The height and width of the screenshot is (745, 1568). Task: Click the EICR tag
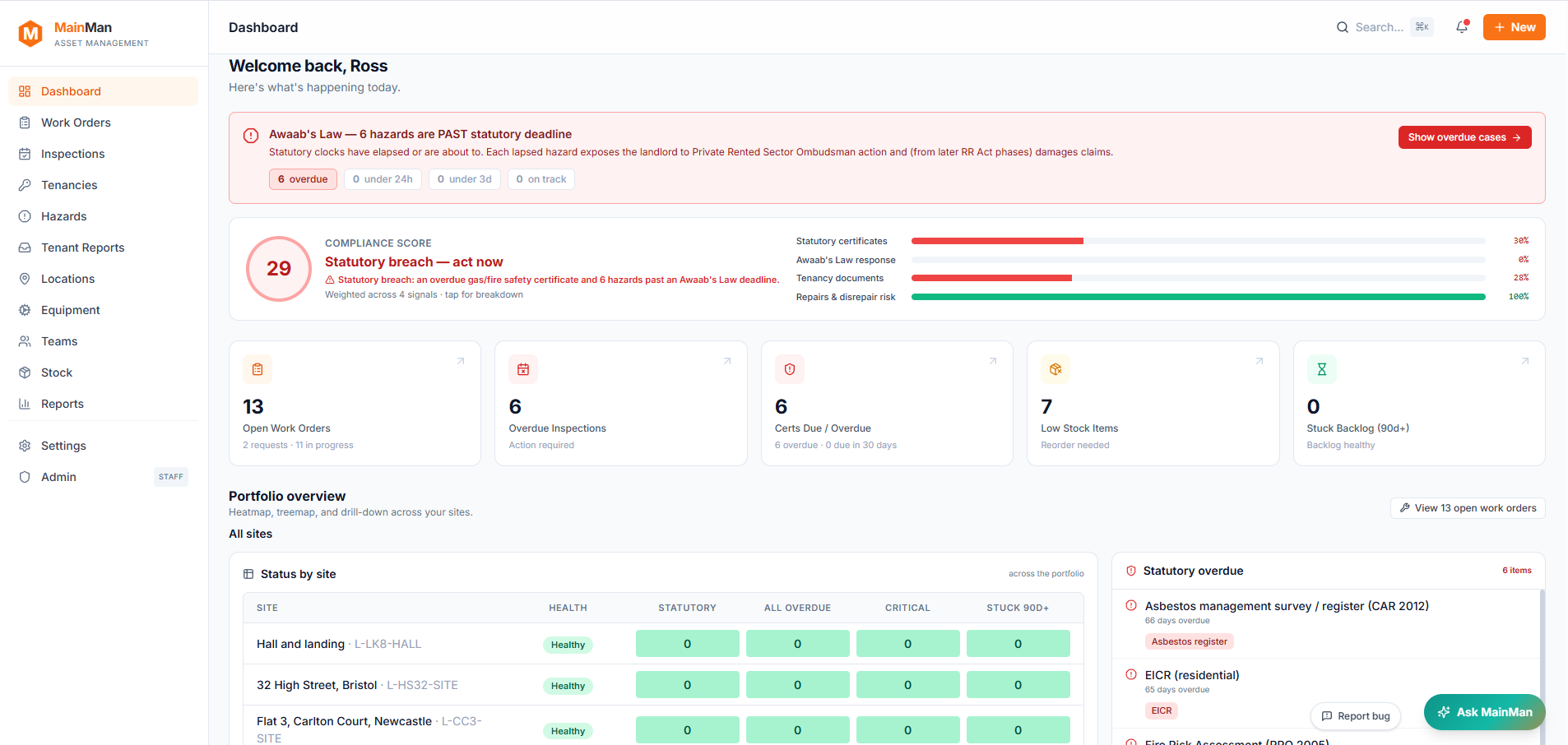pyautogui.click(x=1162, y=710)
